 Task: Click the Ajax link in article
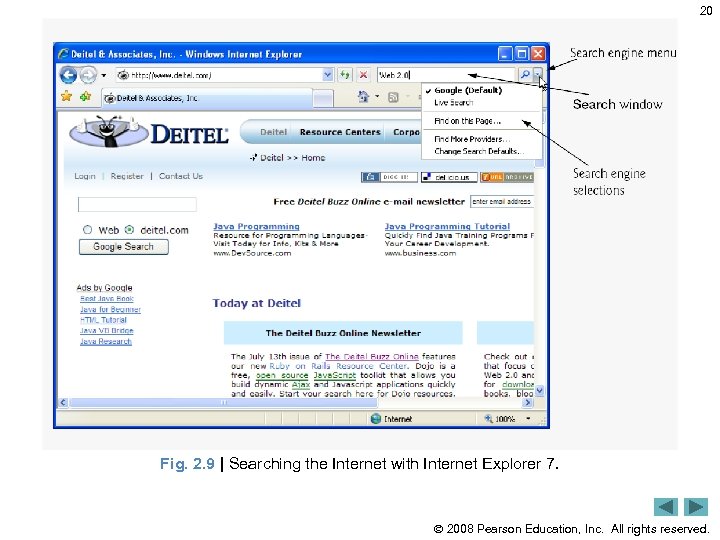[x=301, y=384]
